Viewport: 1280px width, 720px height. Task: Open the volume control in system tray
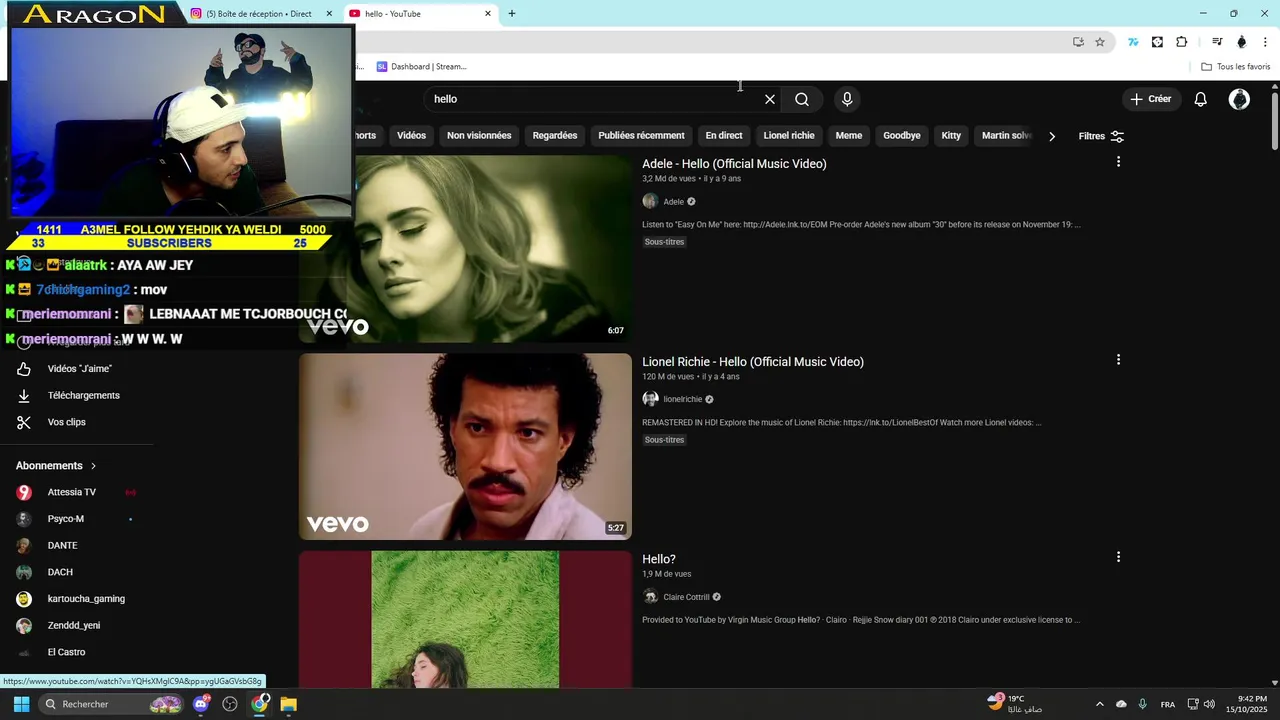(1209, 704)
